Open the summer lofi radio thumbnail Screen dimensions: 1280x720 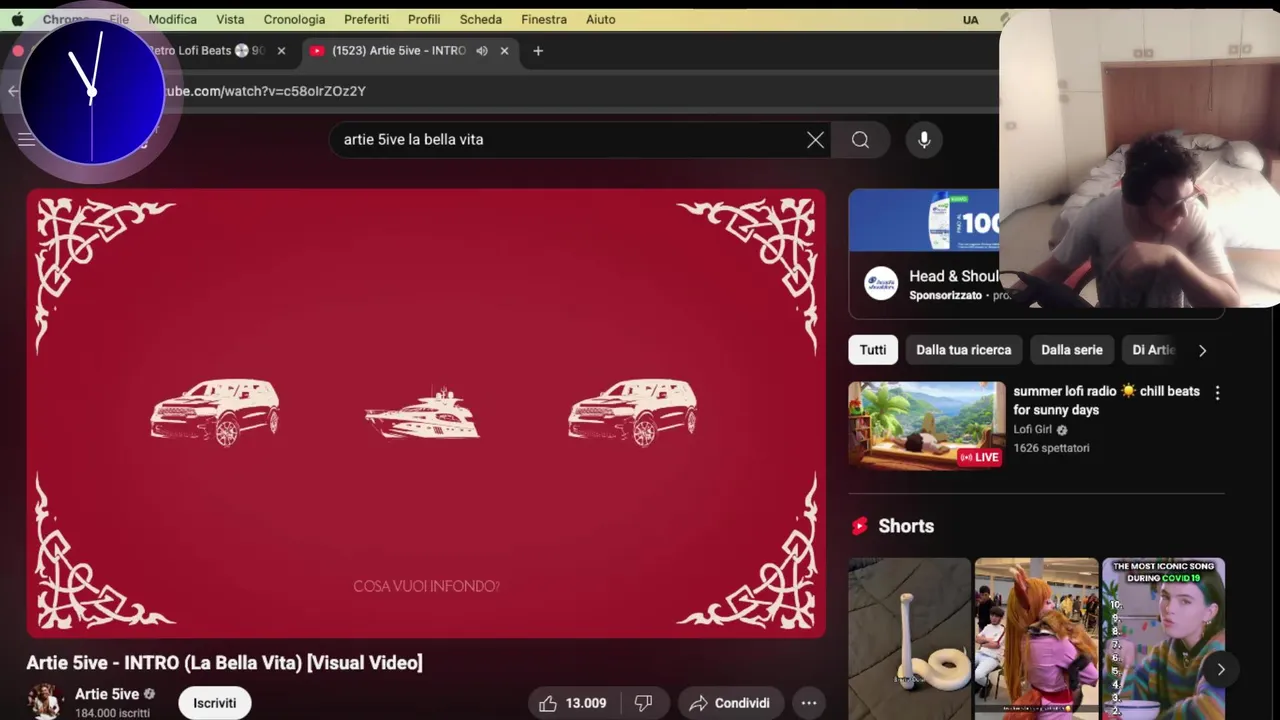(927, 425)
